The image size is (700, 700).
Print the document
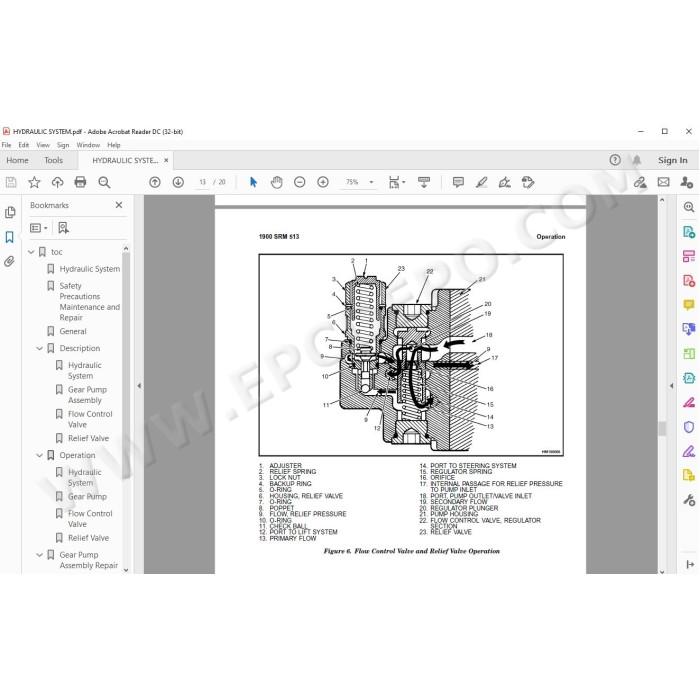point(80,182)
